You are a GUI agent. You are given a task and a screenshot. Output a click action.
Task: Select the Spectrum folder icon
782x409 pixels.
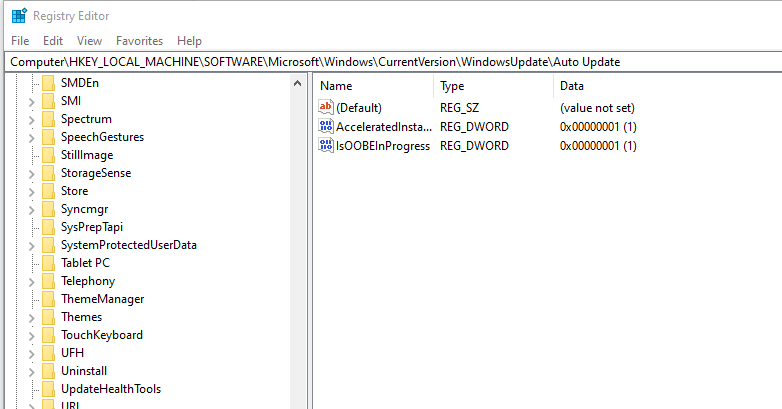coord(48,119)
